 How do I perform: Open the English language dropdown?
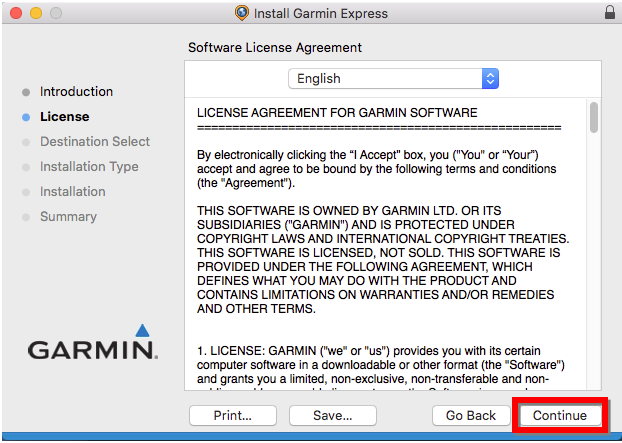(x=393, y=79)
